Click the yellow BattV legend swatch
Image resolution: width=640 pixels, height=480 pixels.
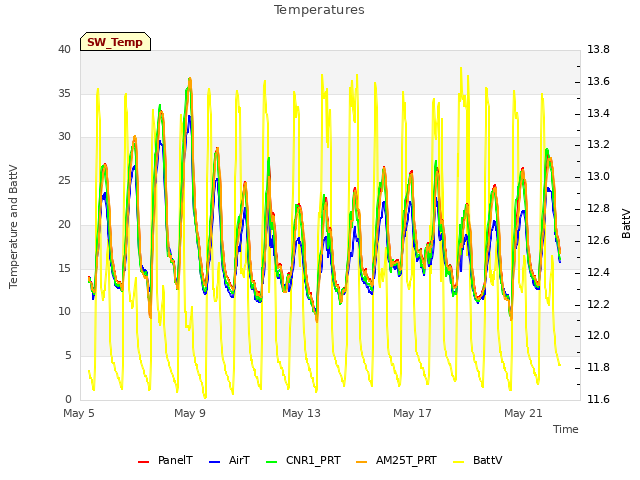point(459,462)
